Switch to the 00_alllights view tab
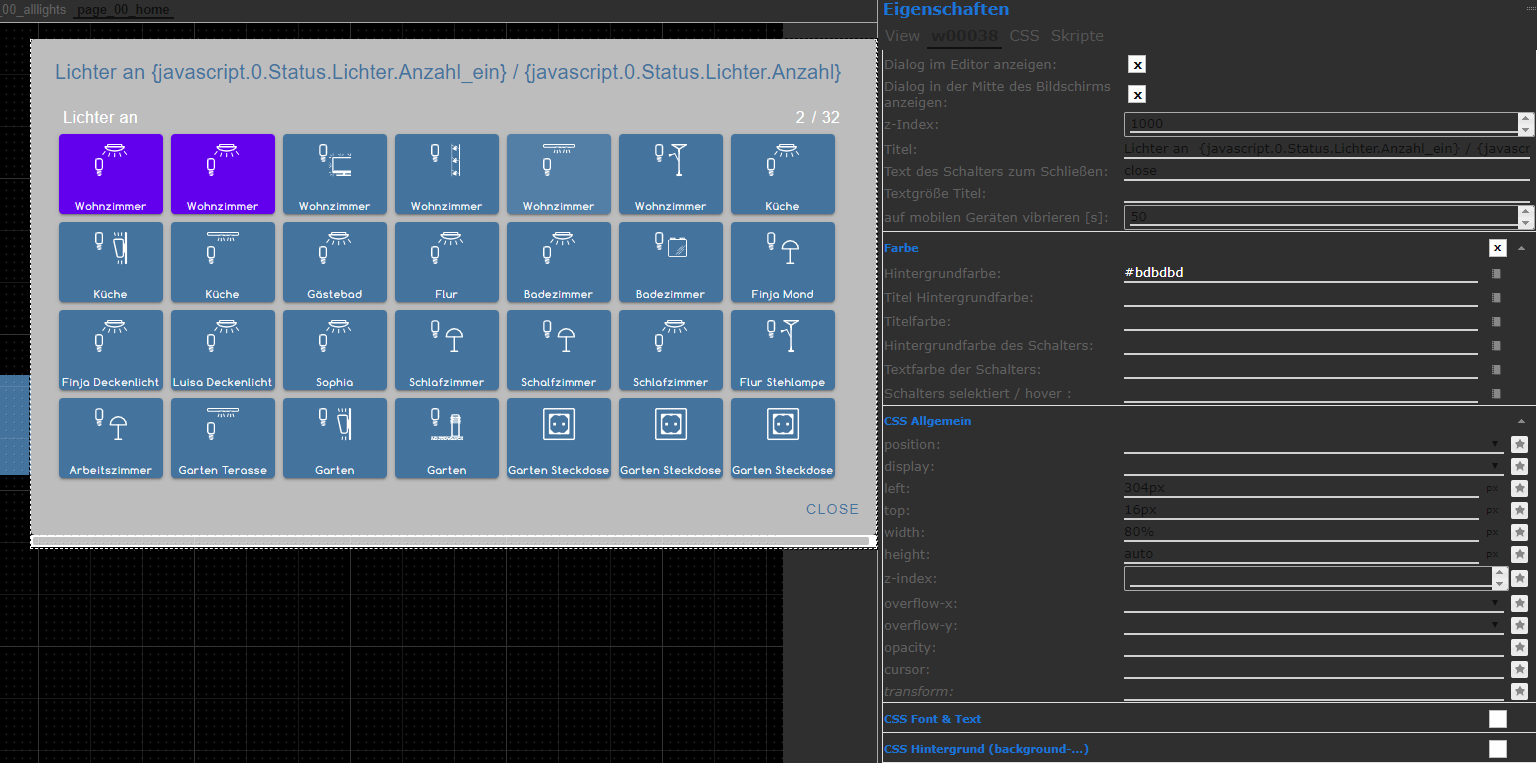The height and width of the screenshot is (763, 1537). pos(34,10)
